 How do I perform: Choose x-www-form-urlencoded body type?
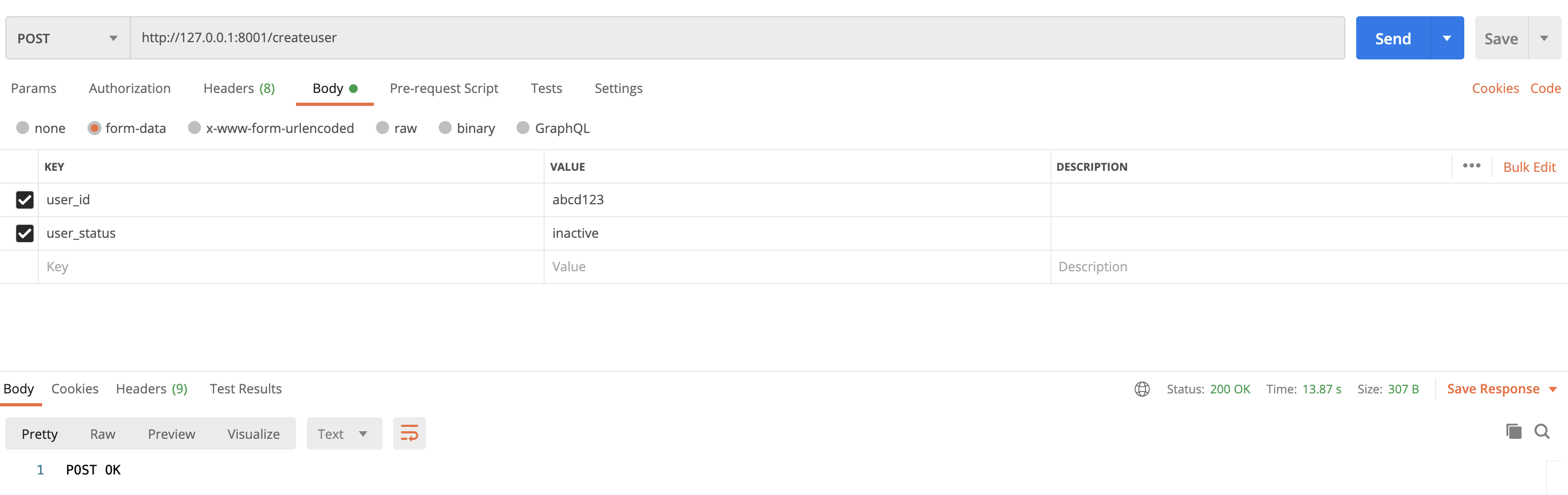click(195, 128)
